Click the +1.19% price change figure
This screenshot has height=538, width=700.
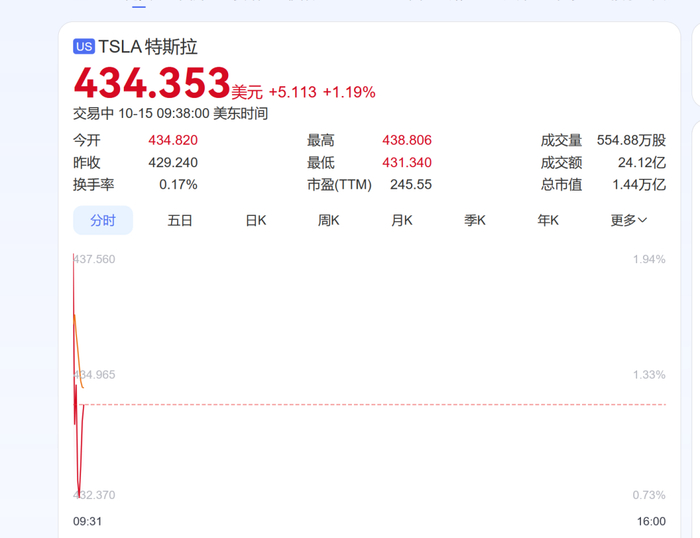tap(349, 92)
